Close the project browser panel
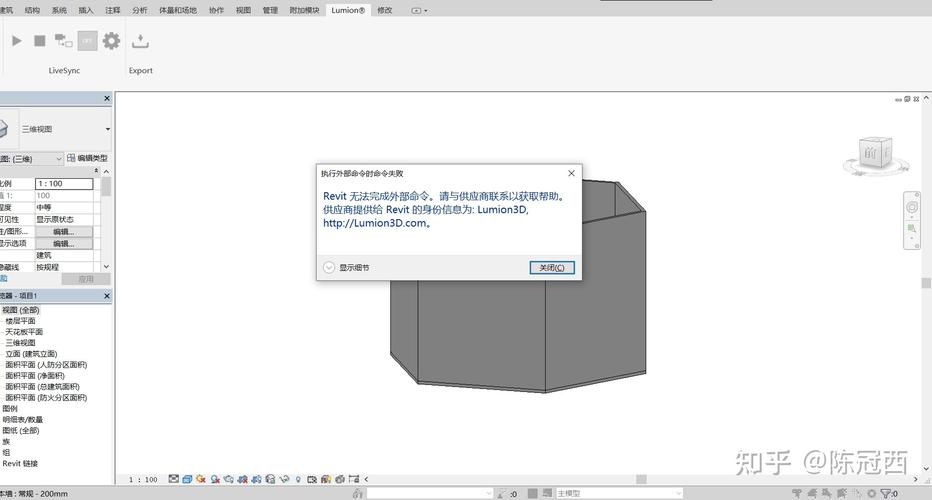Screen dimensions: 932x500 [x=107, y=295]
